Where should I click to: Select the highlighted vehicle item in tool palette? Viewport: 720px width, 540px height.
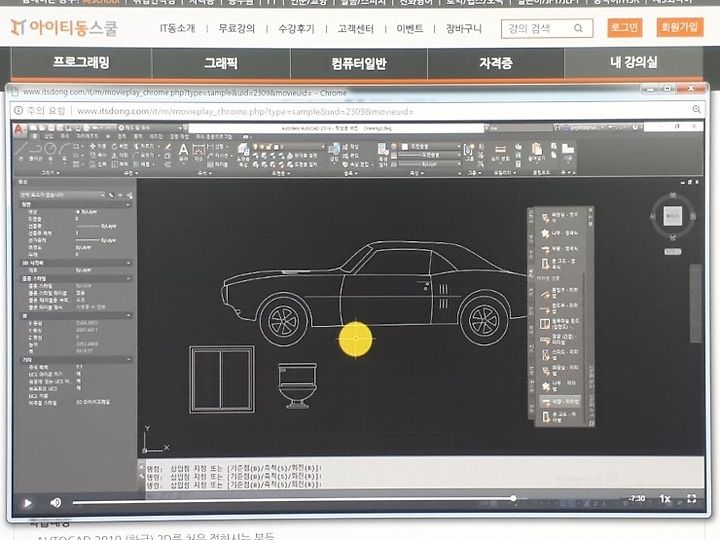click(x=560, y=402)
